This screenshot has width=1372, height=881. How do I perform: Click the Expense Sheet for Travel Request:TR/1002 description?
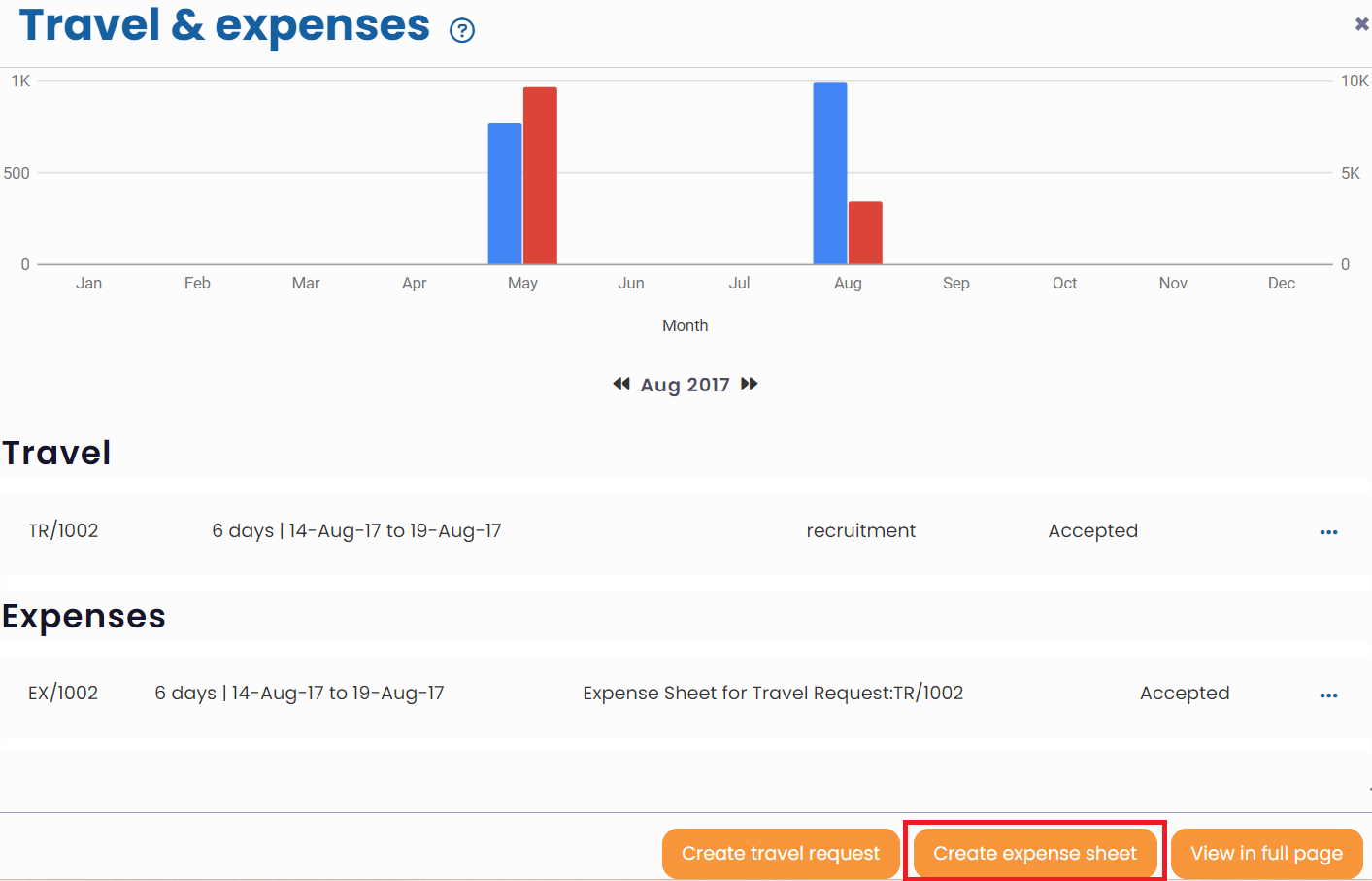(x=773, y=694)
